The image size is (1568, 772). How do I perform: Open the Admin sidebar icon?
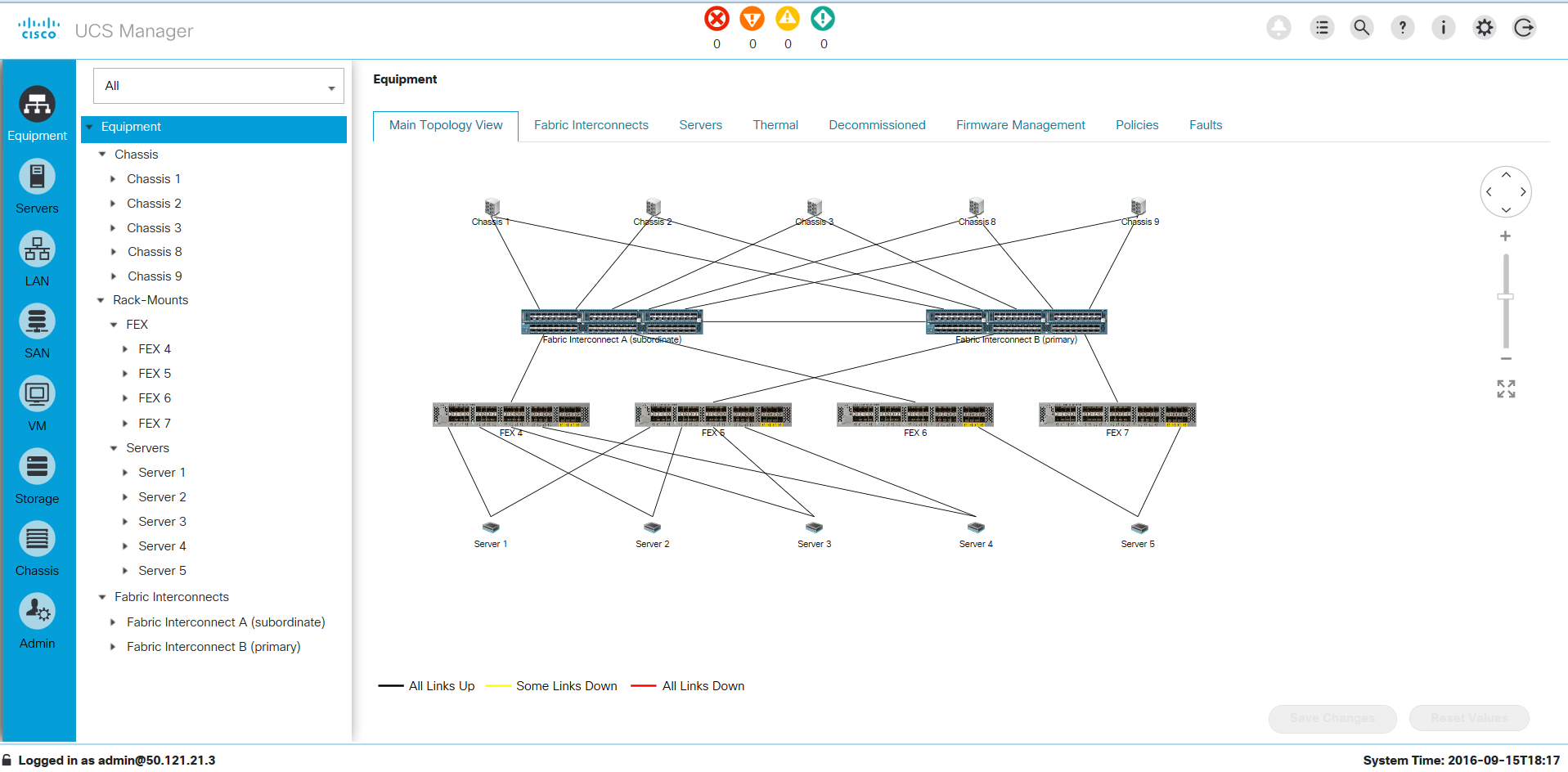click(x=37, y=612)
